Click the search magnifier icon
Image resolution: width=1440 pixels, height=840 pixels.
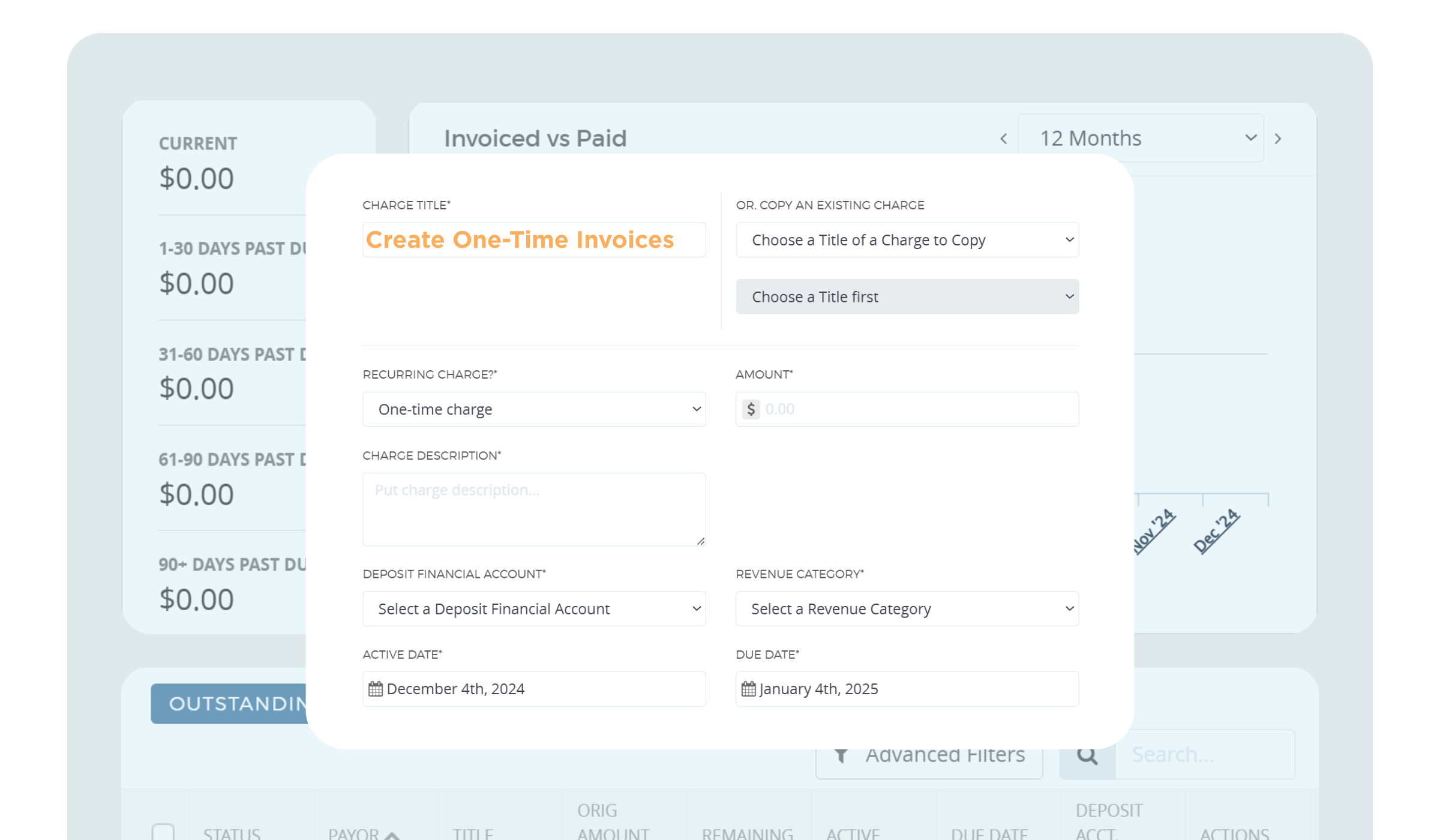click(x=1087, y=756)
